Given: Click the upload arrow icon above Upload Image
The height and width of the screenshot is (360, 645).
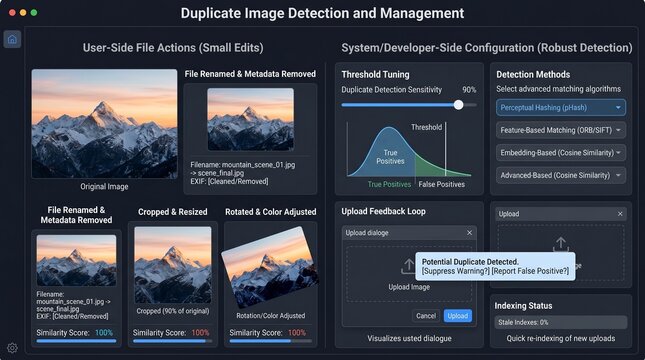Looking at the screenshot, I should click(408, 266).
